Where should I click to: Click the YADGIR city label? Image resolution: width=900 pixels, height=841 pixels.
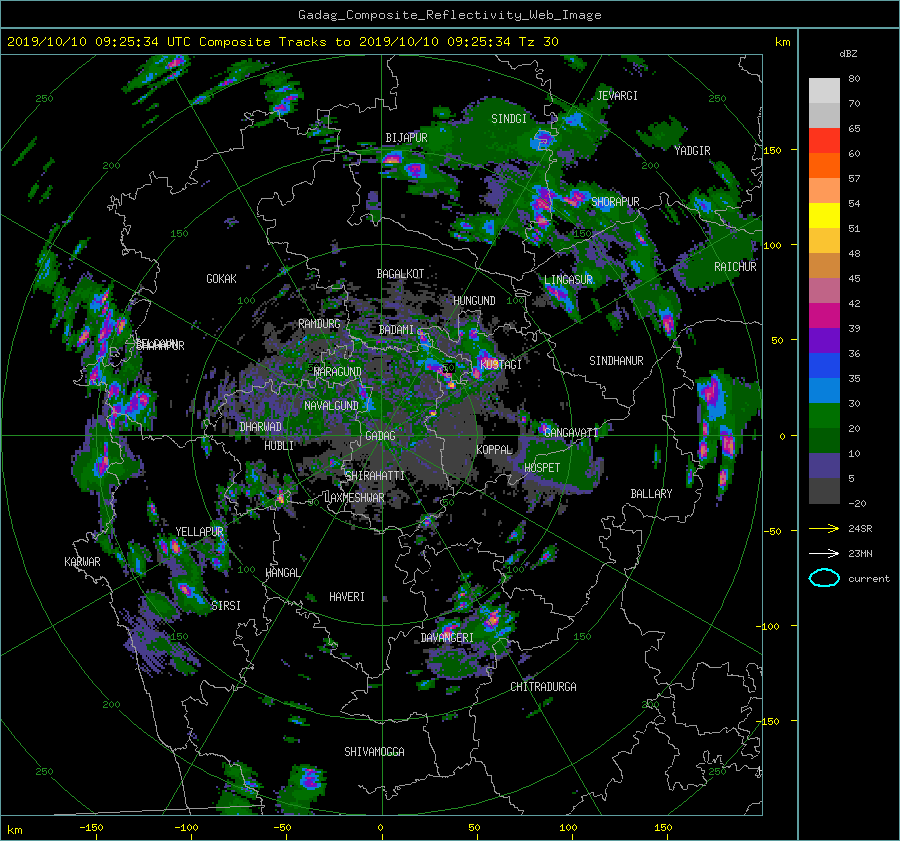(692, 151)
